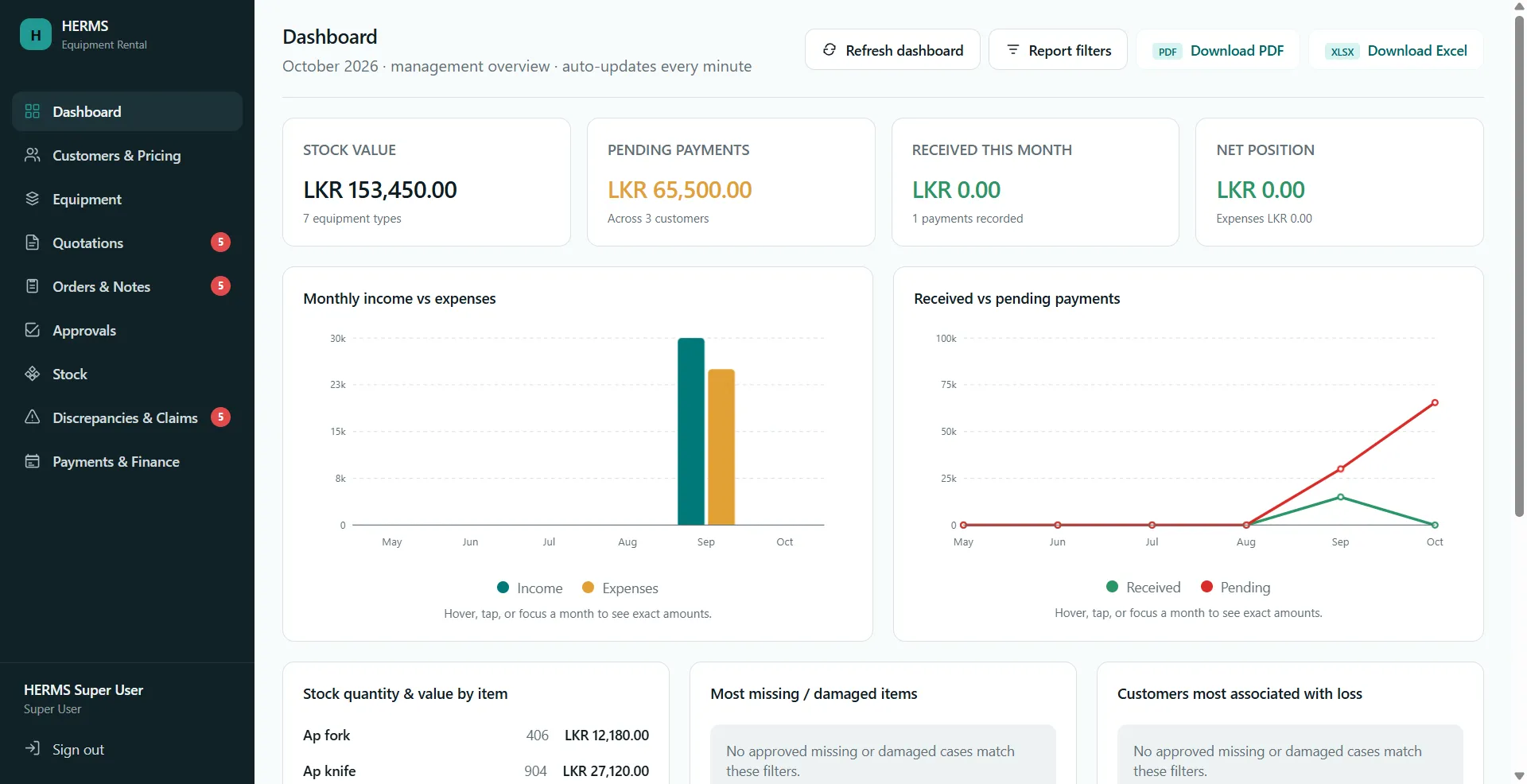Click the Quotations red 5 badge

[x=220, y=242]
